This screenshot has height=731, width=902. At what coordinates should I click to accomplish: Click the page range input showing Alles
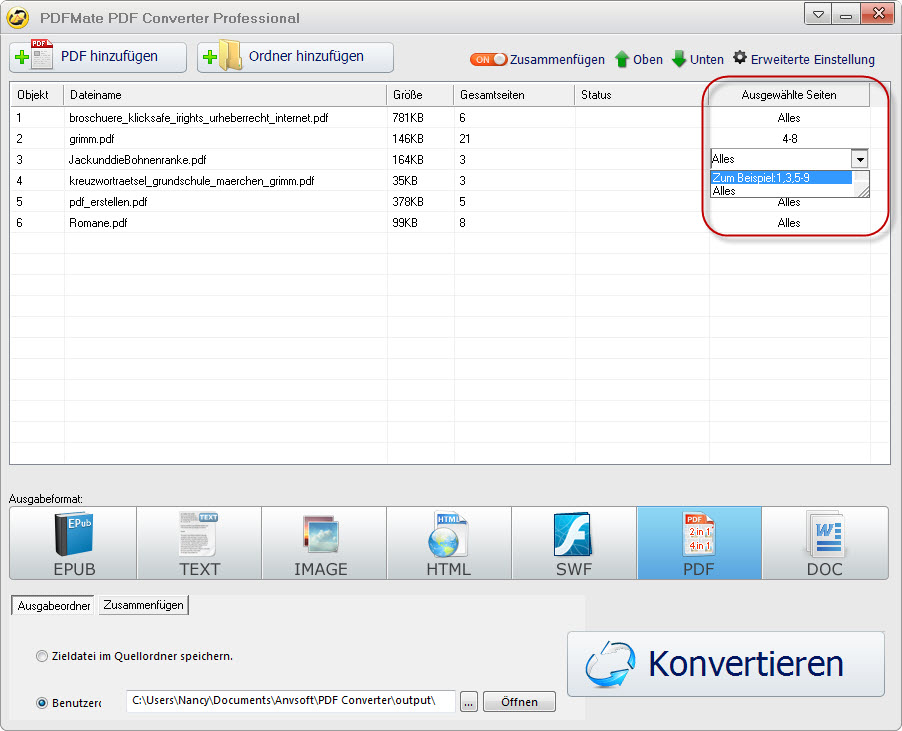(781, 159)
